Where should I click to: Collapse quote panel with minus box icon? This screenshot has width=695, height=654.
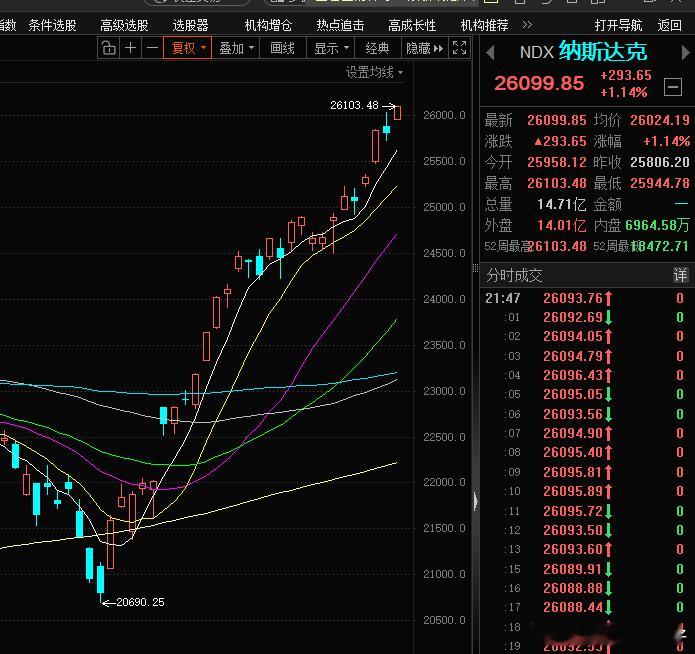(672, 86)
